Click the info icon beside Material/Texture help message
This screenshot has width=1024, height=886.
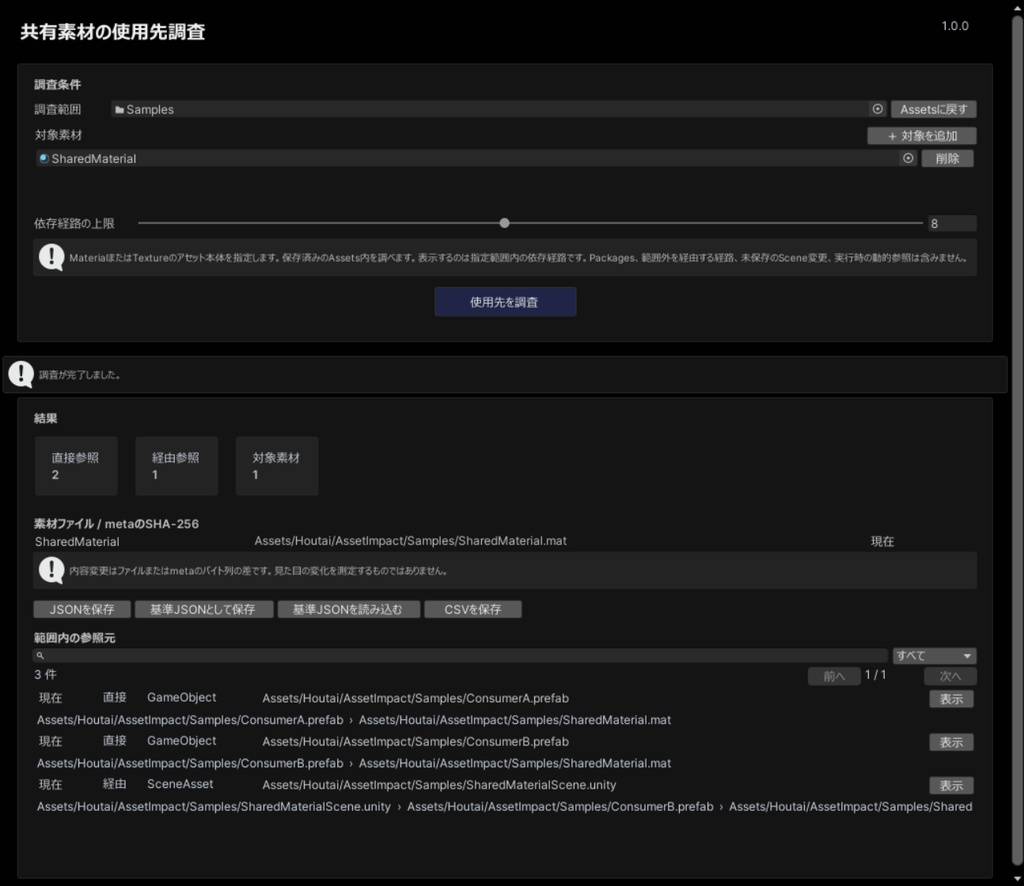(x=51, y=257)
